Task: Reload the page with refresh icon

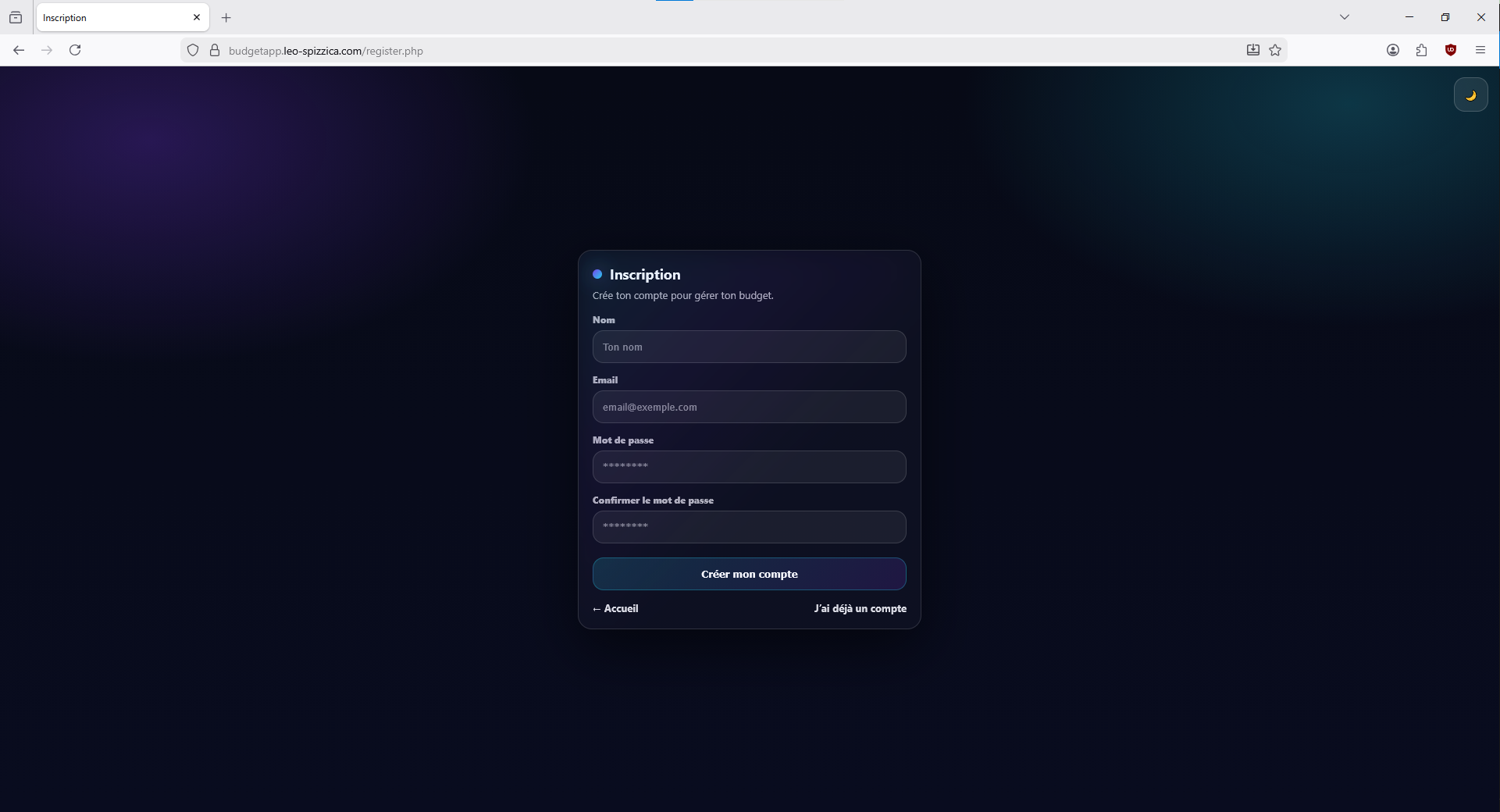Action: [x=75, y=50]
